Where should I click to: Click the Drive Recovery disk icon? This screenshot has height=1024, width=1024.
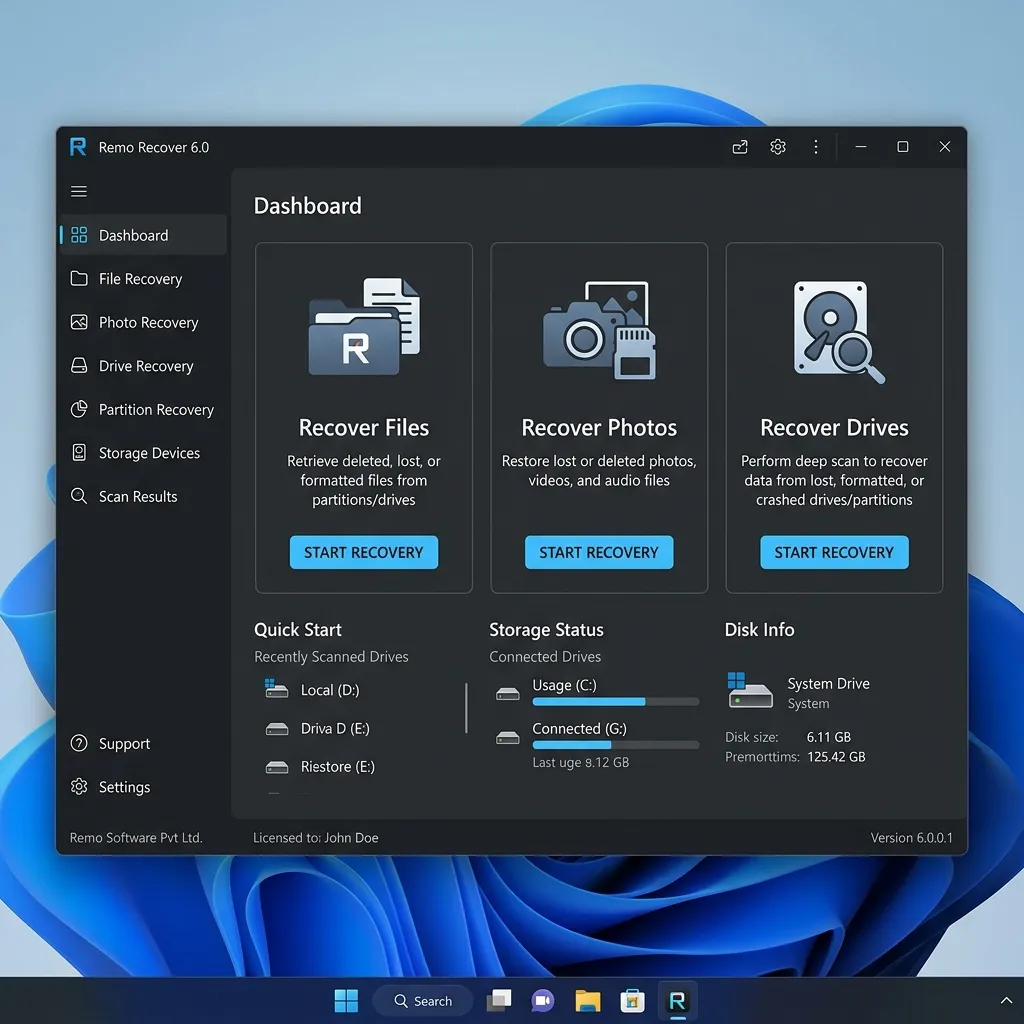79,366
